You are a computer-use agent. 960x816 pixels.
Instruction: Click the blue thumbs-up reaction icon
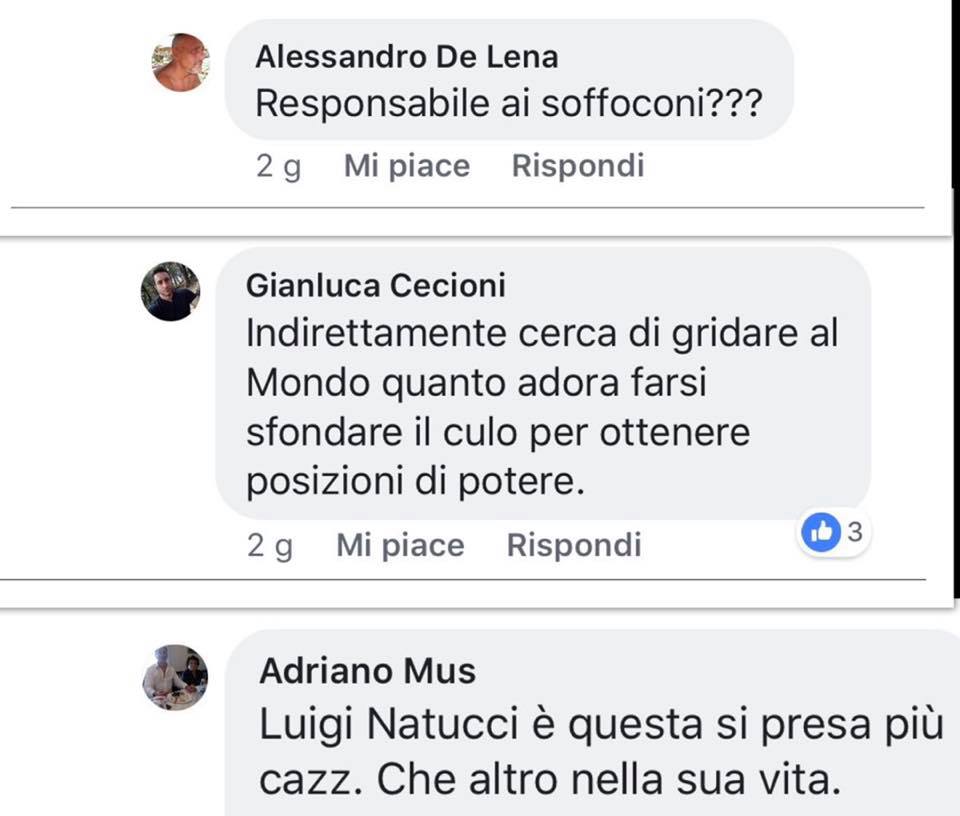pyautogui.click(x=820, y=532)
